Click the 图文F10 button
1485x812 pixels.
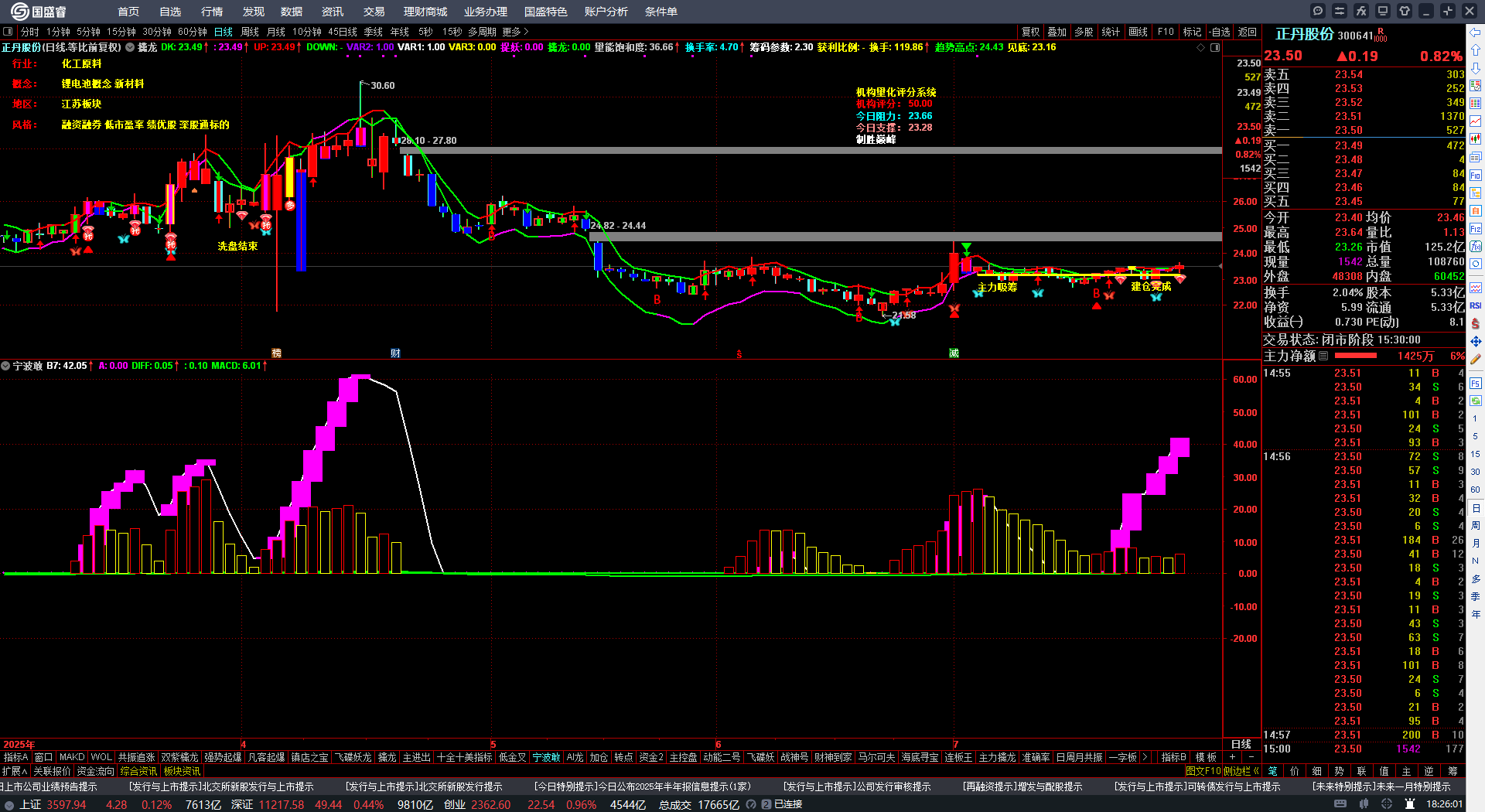click(1203, 771)
